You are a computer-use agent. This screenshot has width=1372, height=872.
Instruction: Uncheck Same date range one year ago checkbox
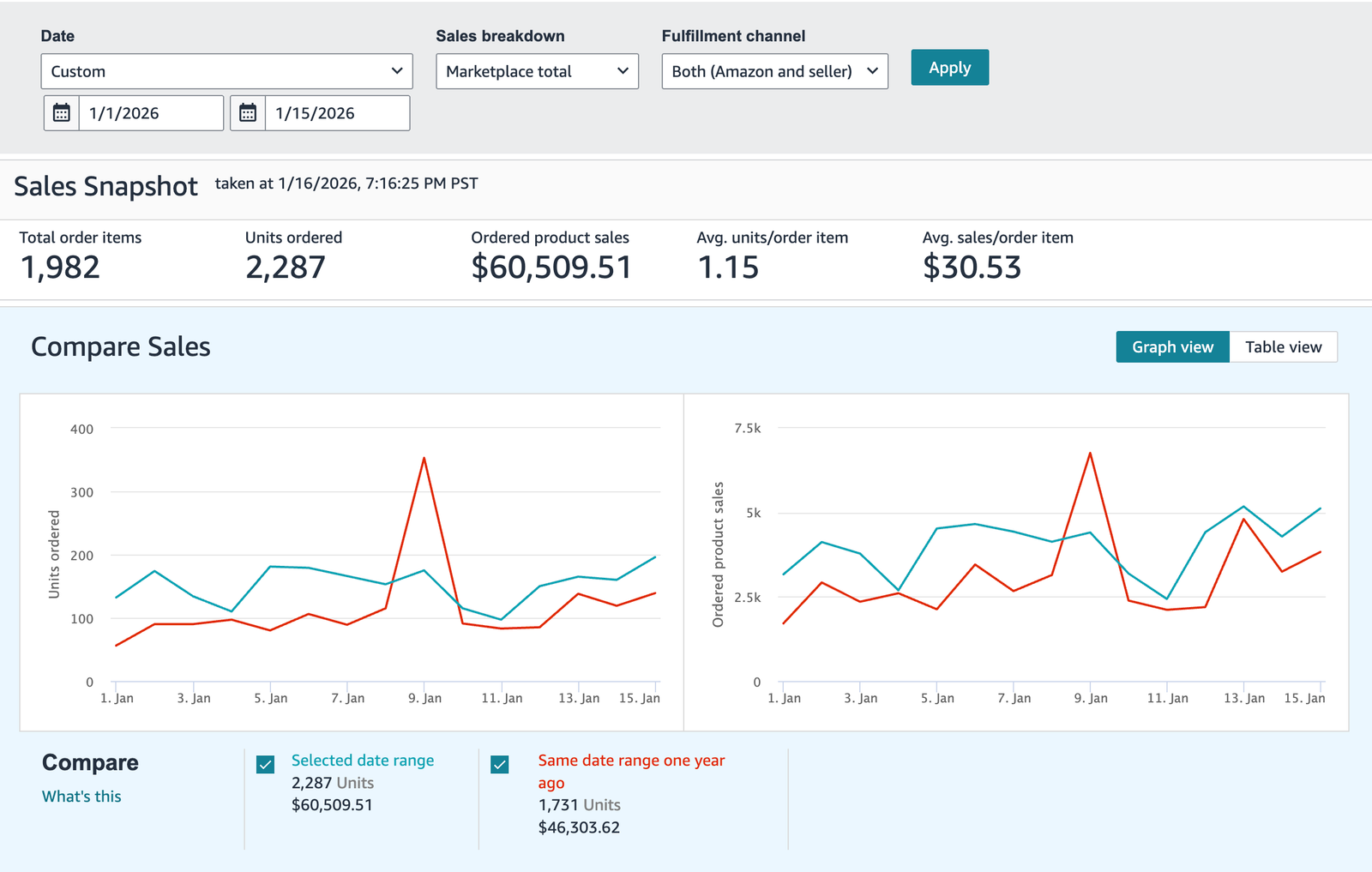(500, 764)
